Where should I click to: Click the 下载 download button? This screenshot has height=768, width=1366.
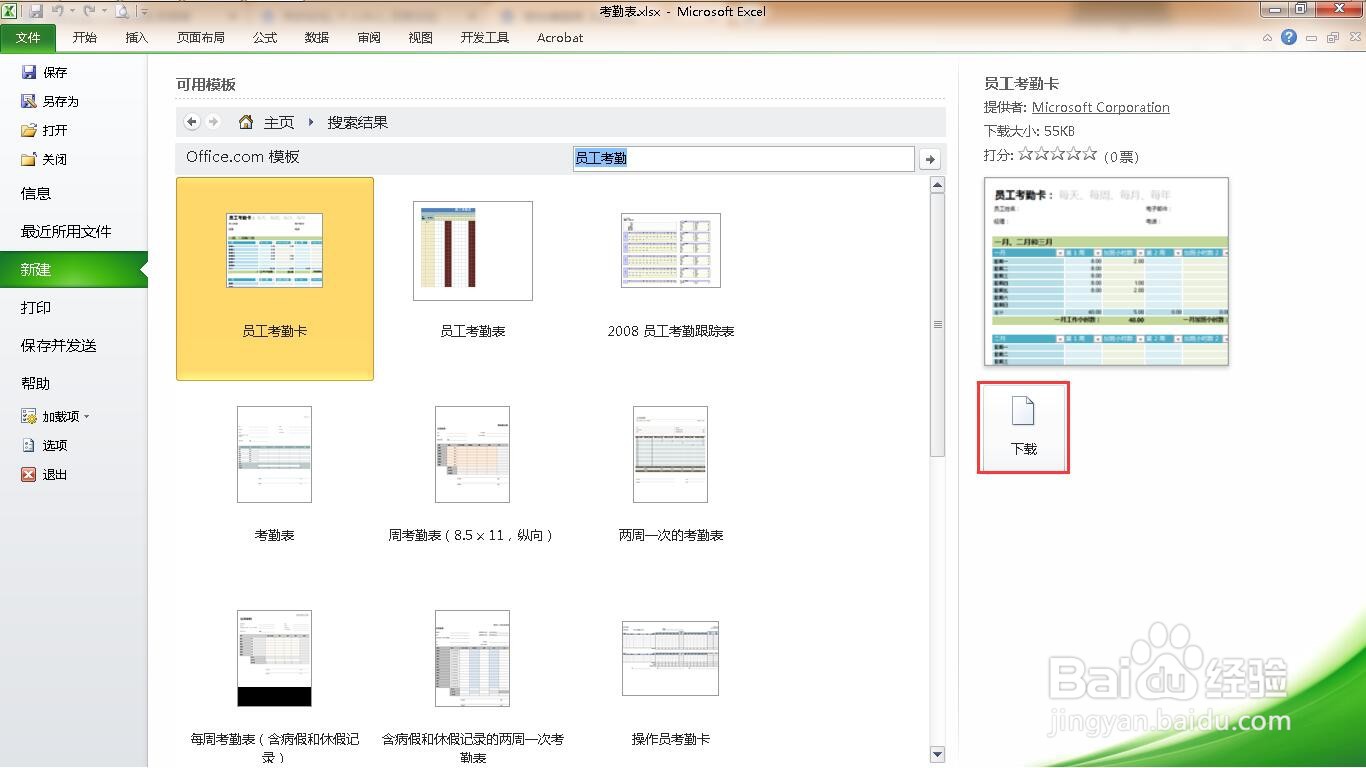[1023, 428]
